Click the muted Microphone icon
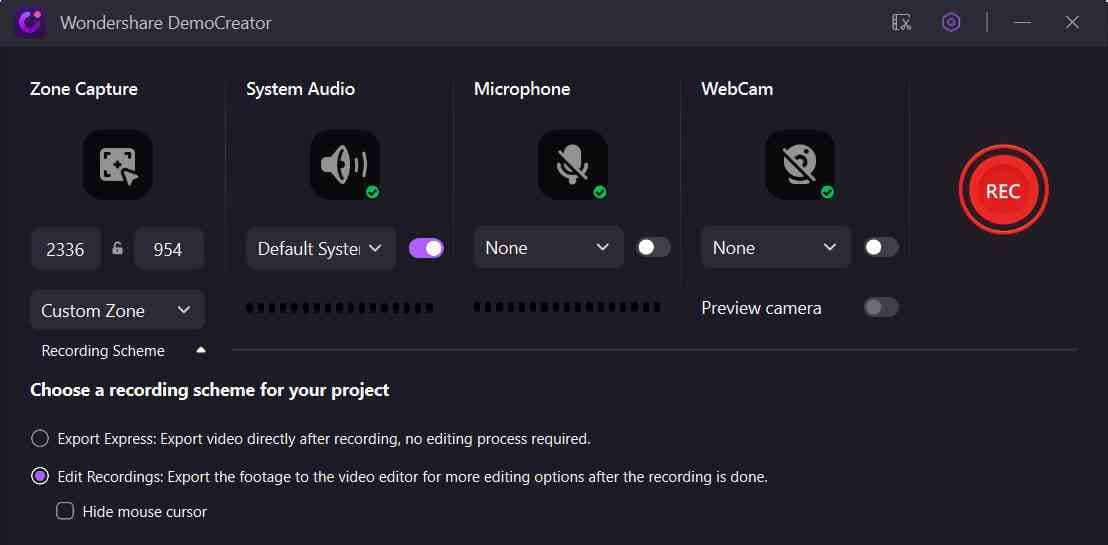 point(572,164)
